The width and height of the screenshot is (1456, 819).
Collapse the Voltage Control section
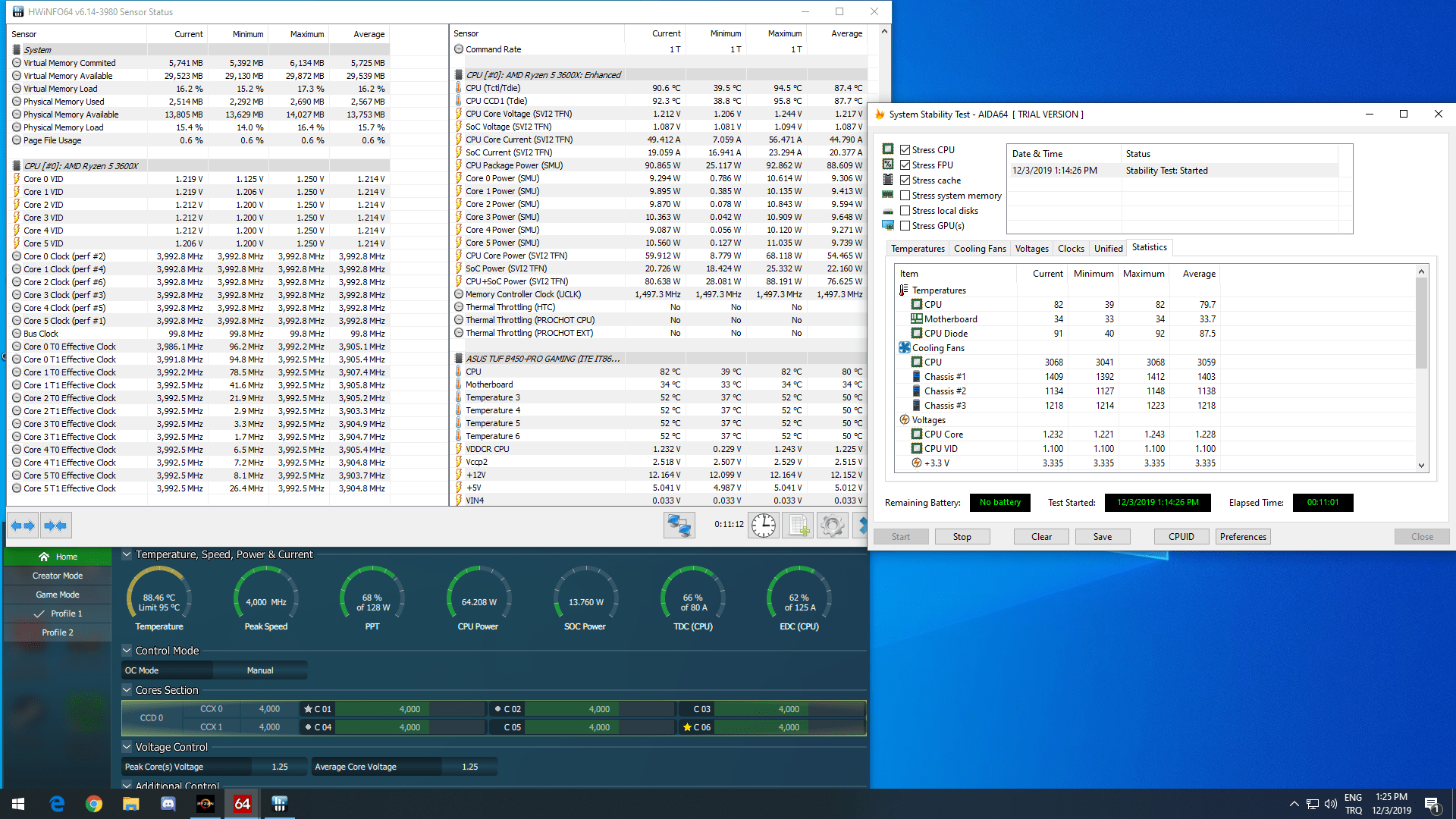127,747
